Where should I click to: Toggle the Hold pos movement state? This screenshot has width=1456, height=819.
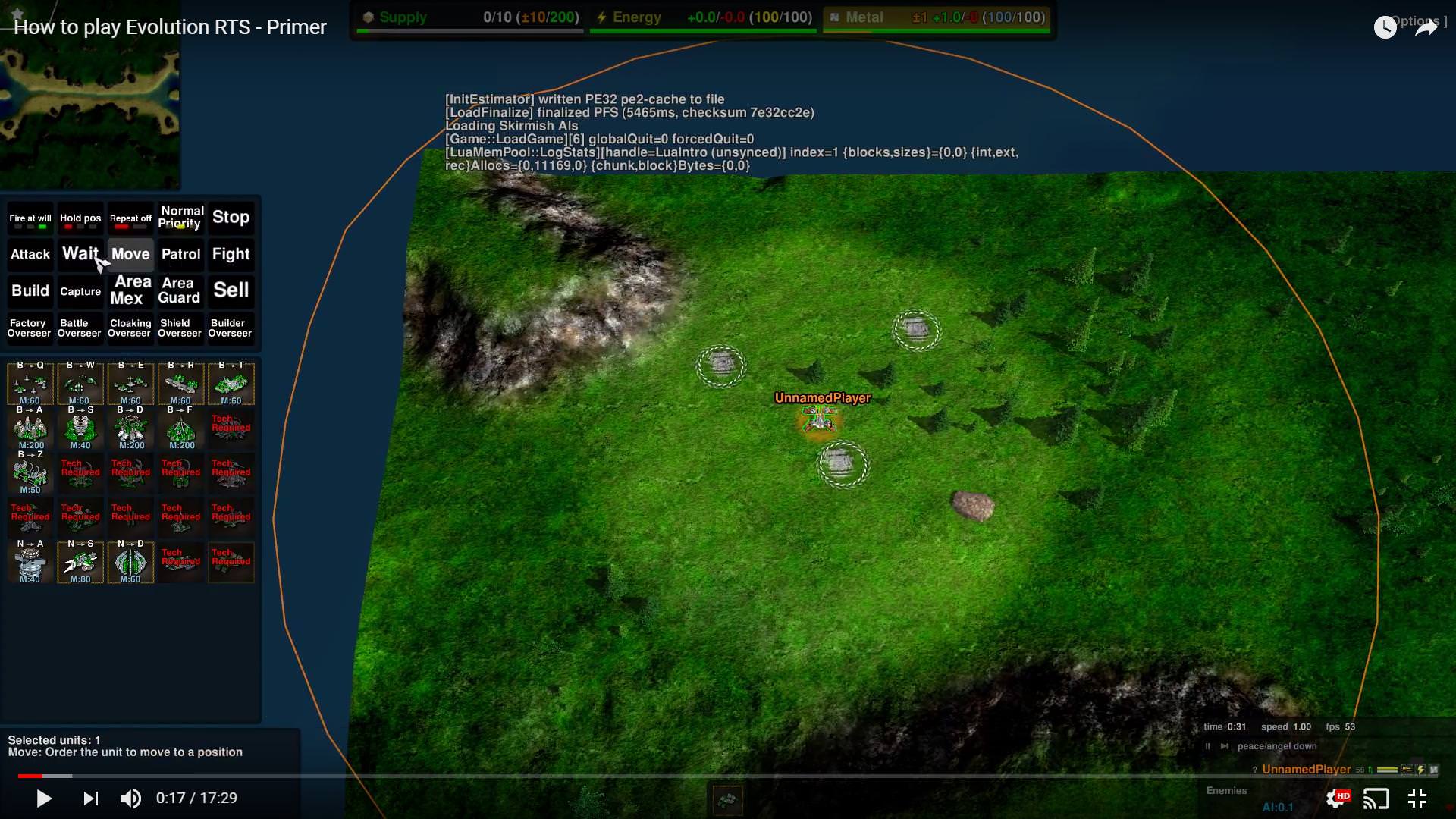pos(80,218)
